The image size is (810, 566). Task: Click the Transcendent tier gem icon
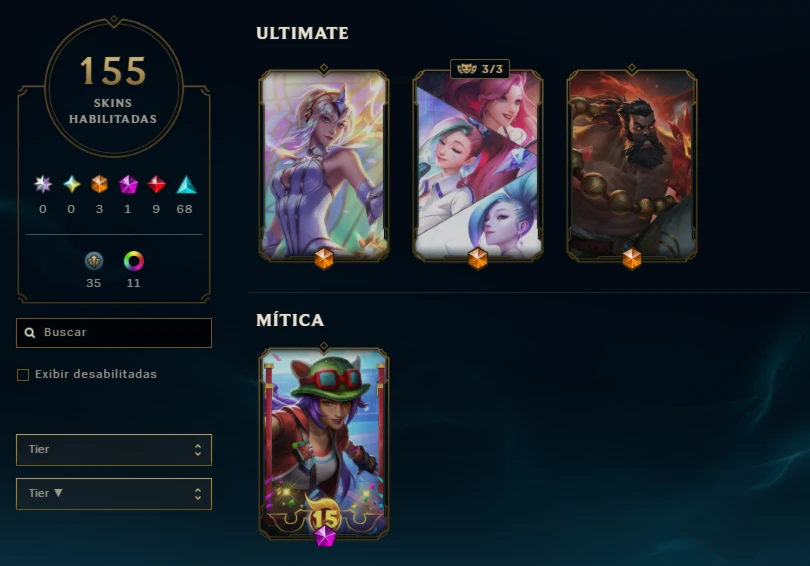click(x=43, y=184)
